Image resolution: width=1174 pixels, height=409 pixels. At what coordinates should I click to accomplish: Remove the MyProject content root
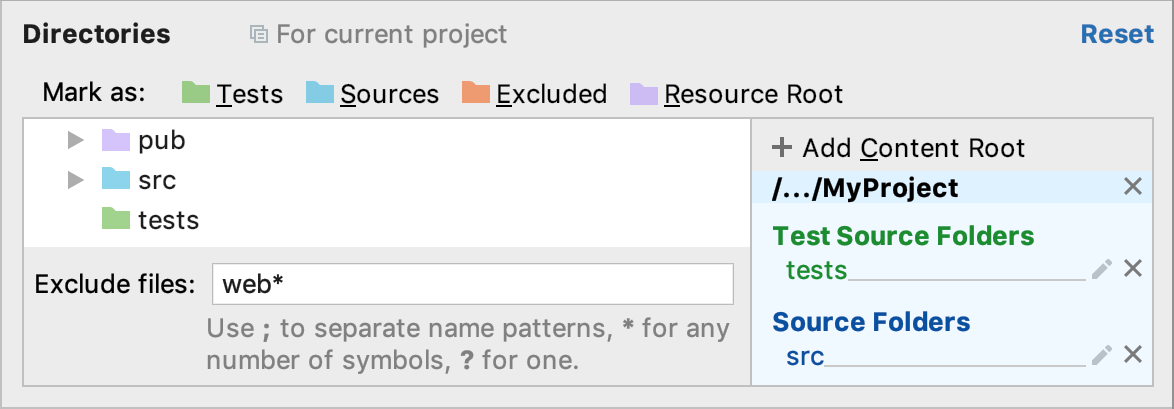pyautogui.click(x=1133, y=187)
